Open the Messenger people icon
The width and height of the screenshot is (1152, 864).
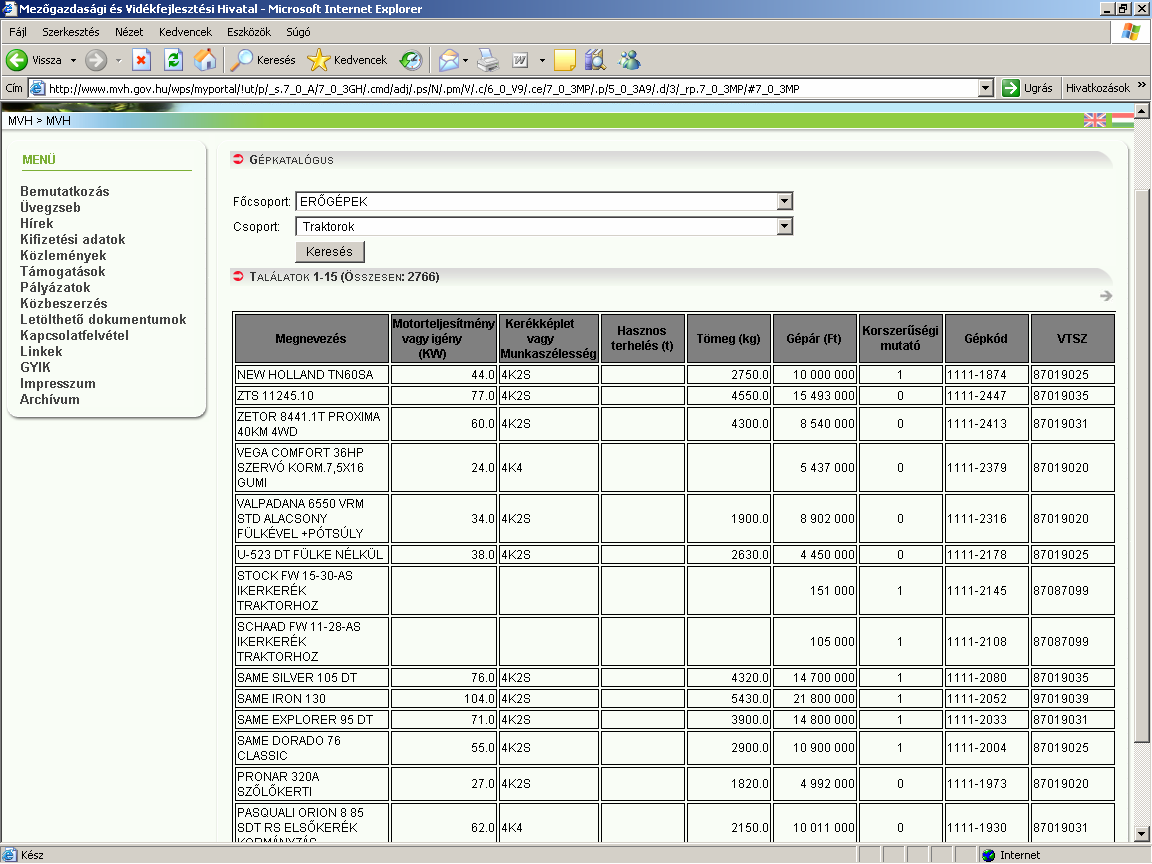click(630, 60)
